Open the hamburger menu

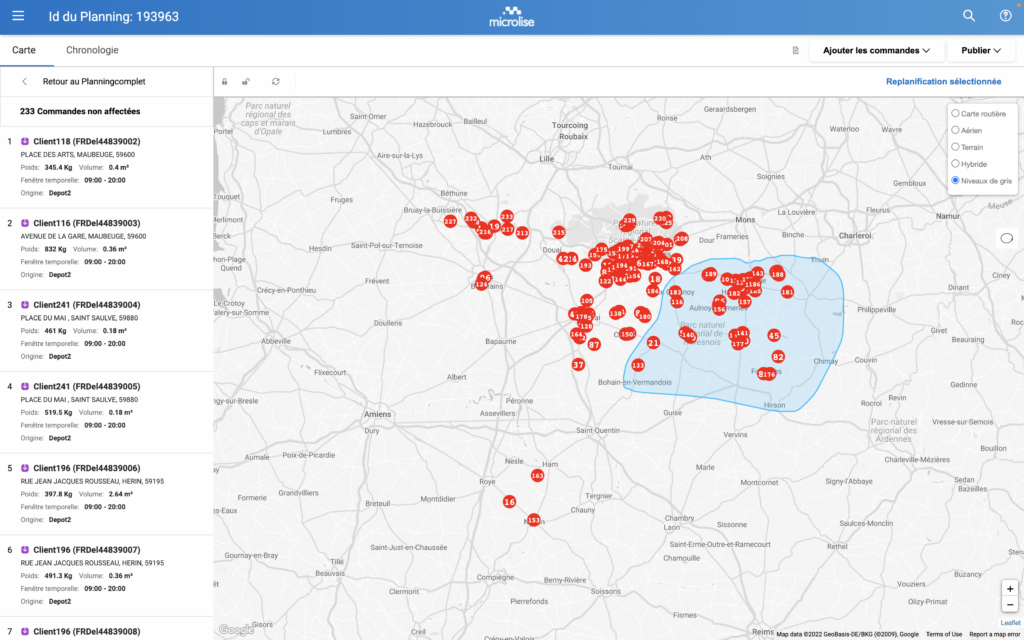18,16
